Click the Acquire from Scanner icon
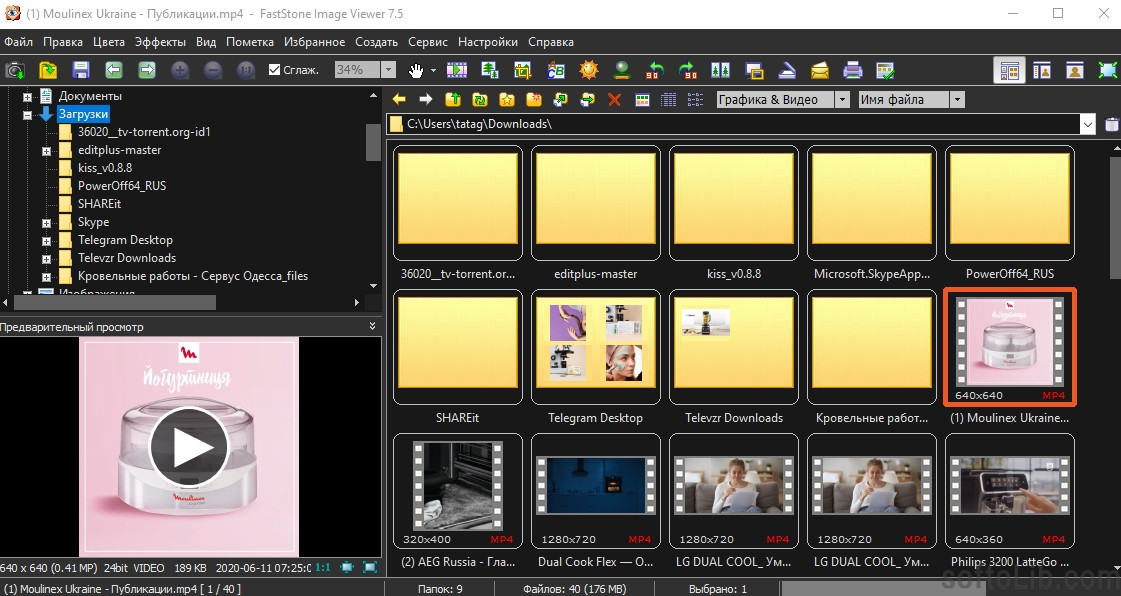This screenshot has height=596, width=1121. click(786, 70)
